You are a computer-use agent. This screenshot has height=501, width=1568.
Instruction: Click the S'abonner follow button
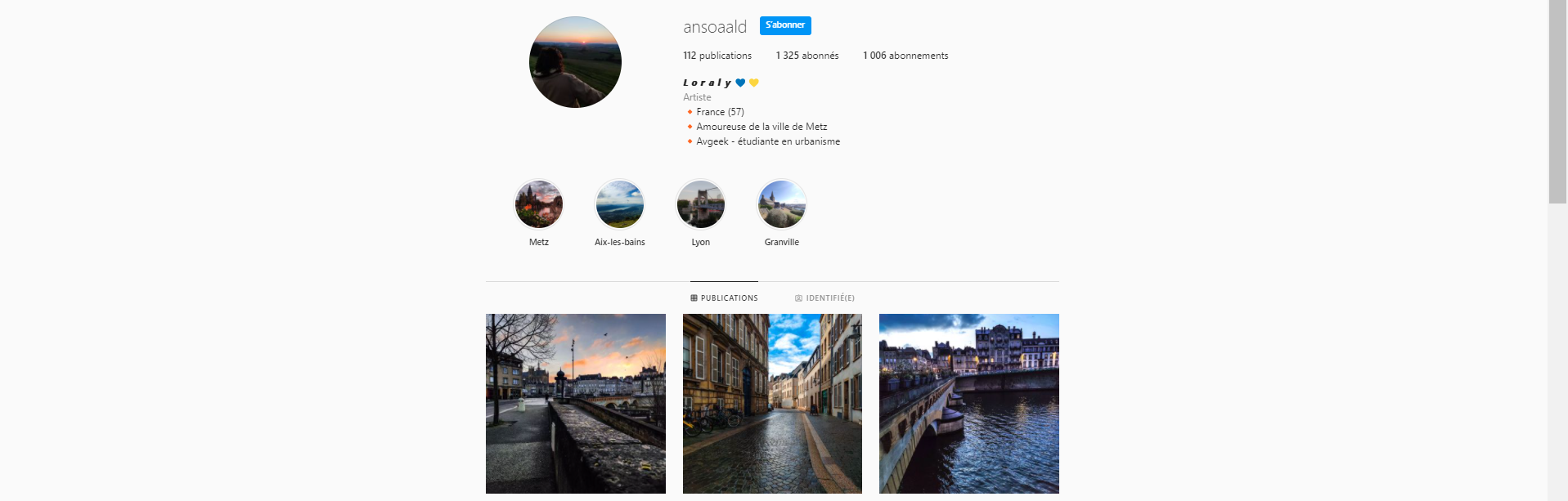[x=785, y=25]
